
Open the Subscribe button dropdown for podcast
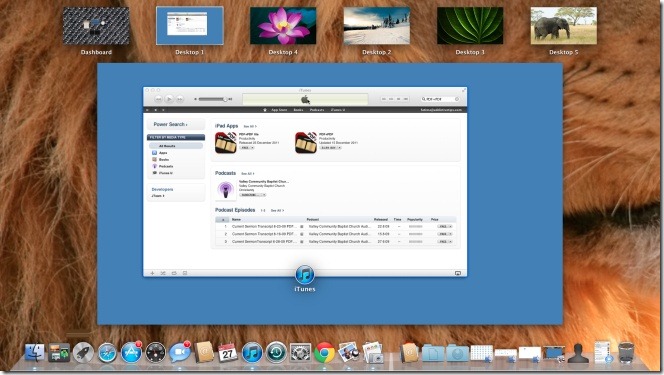(264, 195)
